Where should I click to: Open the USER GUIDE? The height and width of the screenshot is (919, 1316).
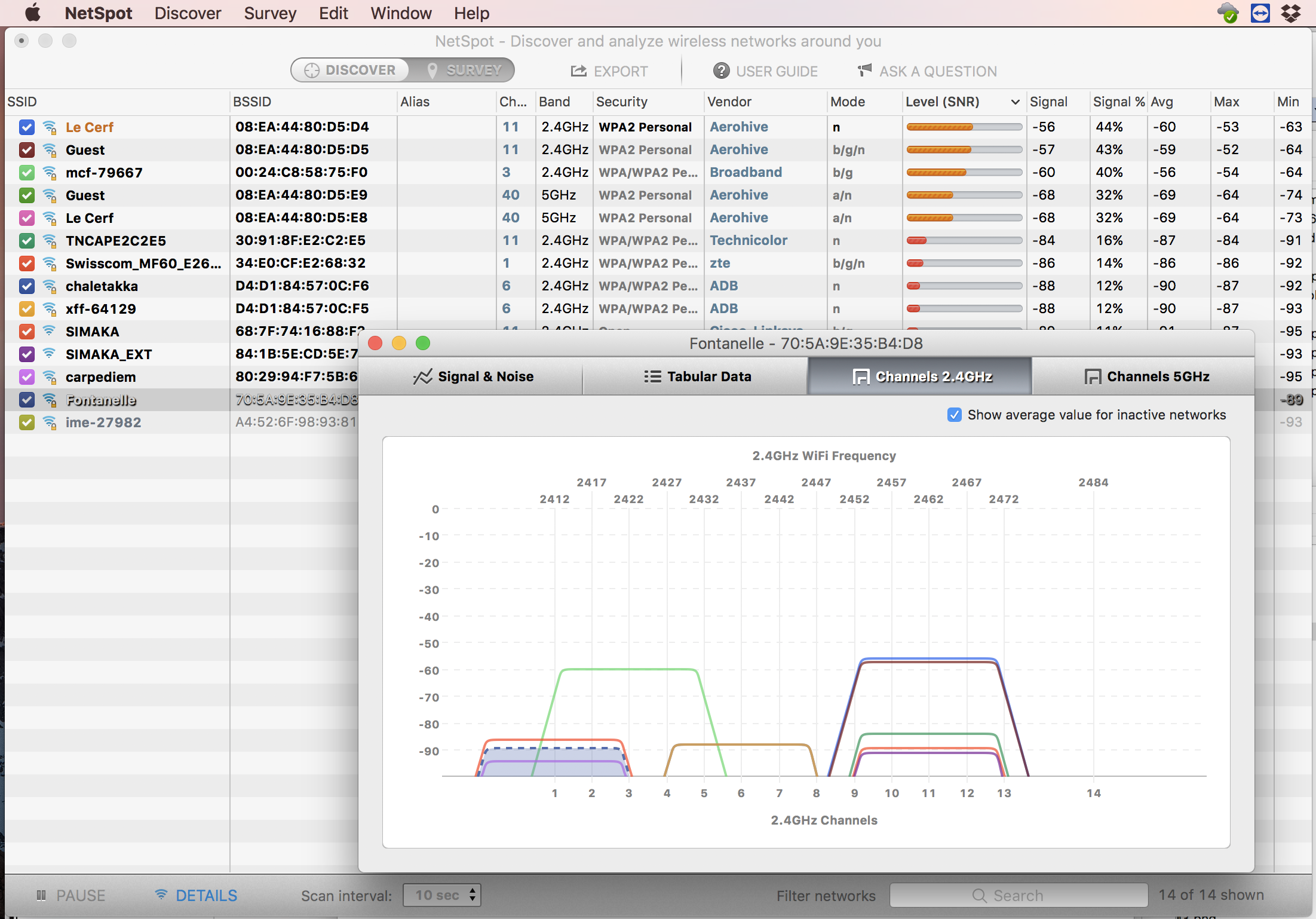pyautogui.click(x=765, y=71)
